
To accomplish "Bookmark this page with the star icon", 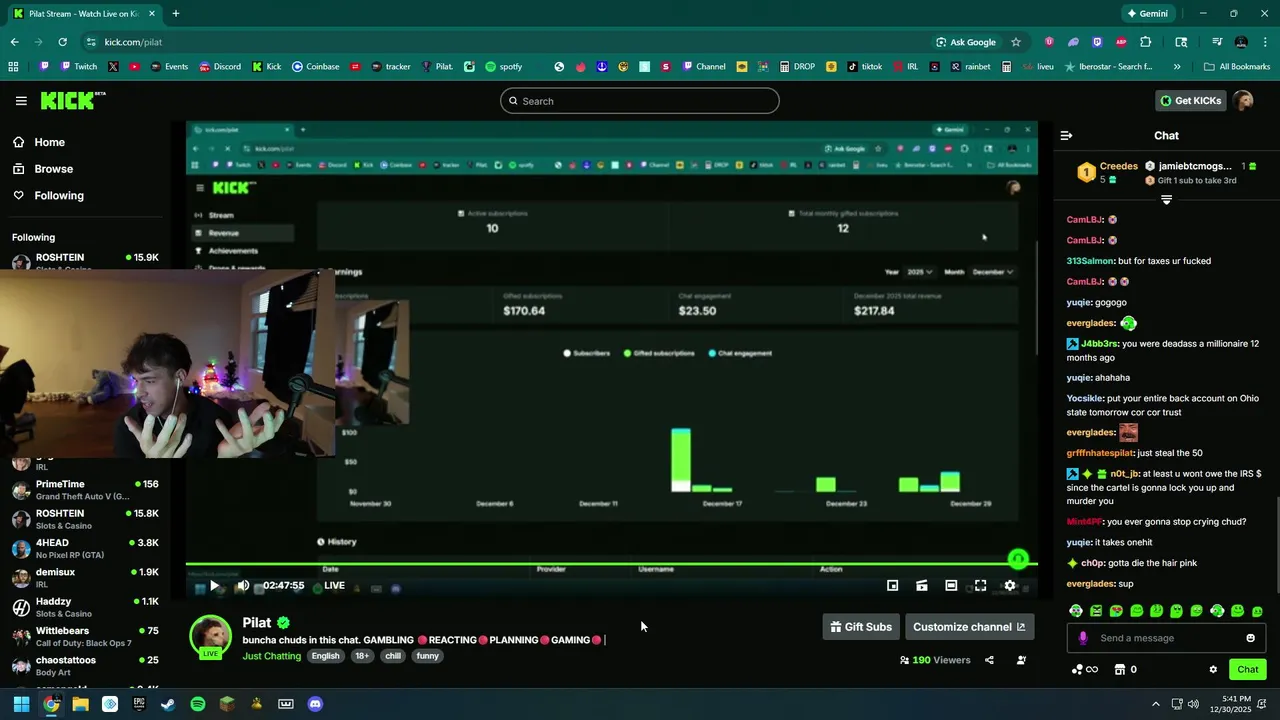I will click(x=1016, y=42).
